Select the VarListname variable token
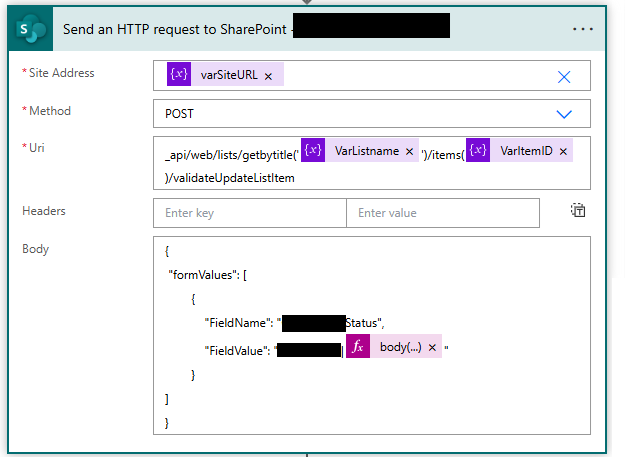 pos(367,151)
